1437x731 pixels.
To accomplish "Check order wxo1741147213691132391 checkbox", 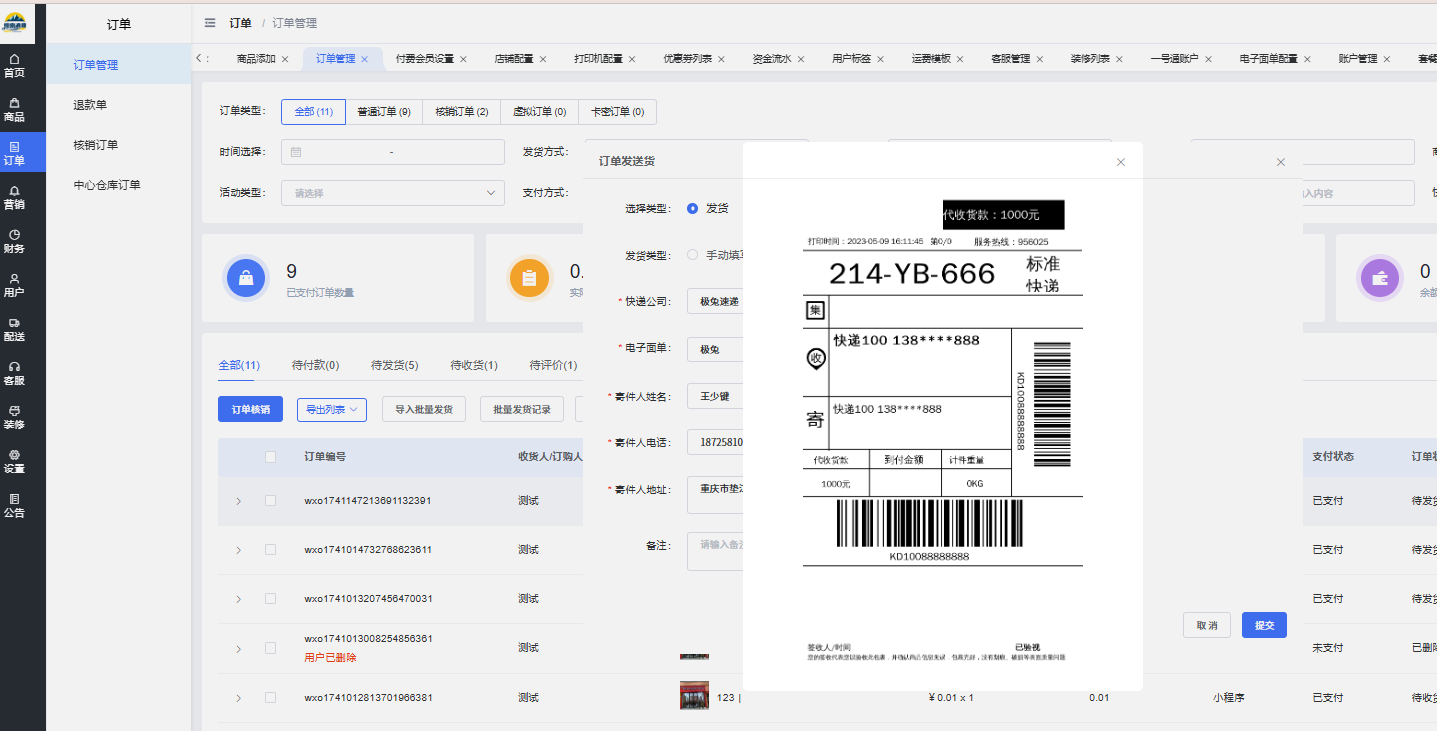I will coord(270,501).
